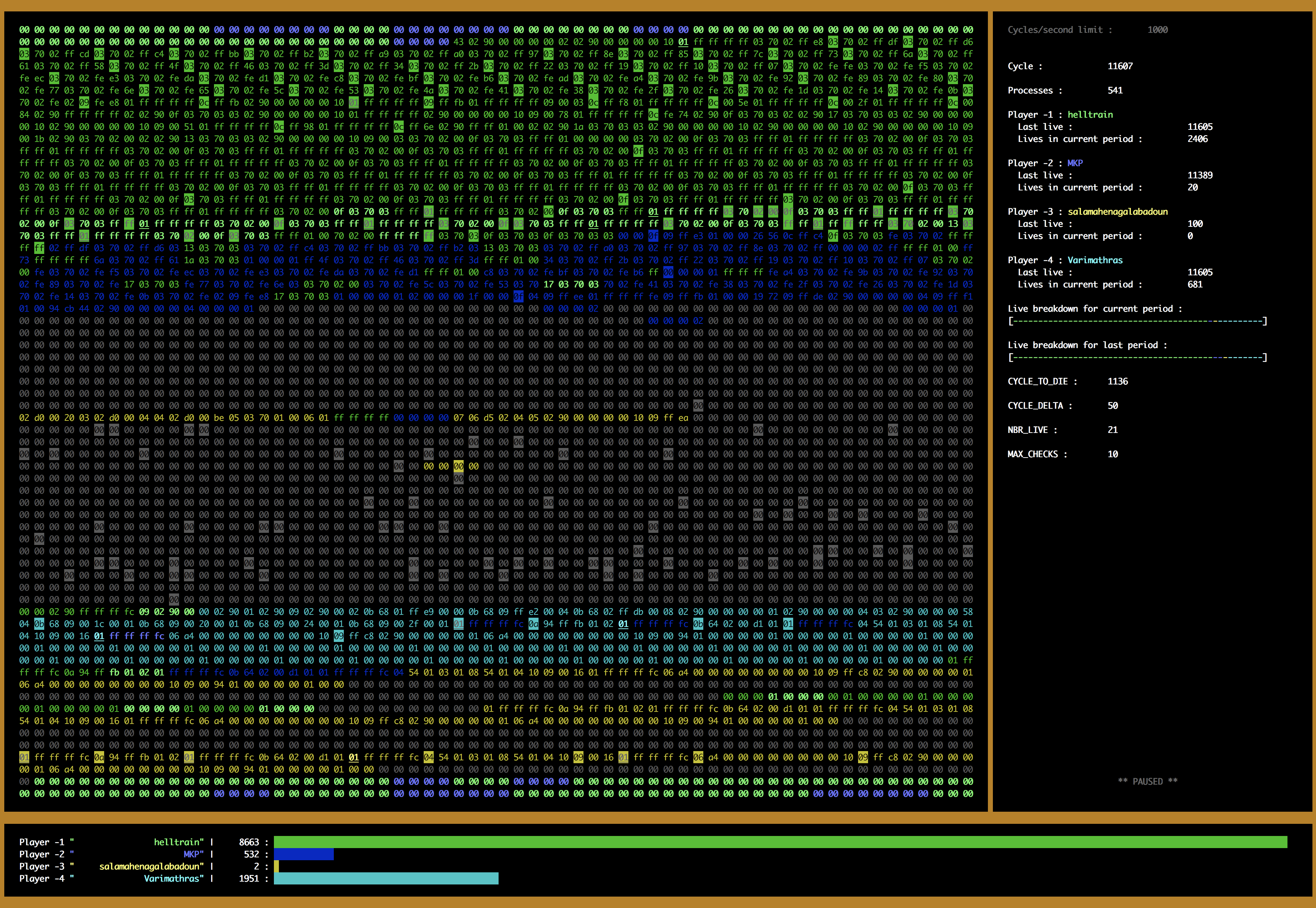
Task: Select salamahenagalabadoun's Last live value 100
Action: 1195,224
